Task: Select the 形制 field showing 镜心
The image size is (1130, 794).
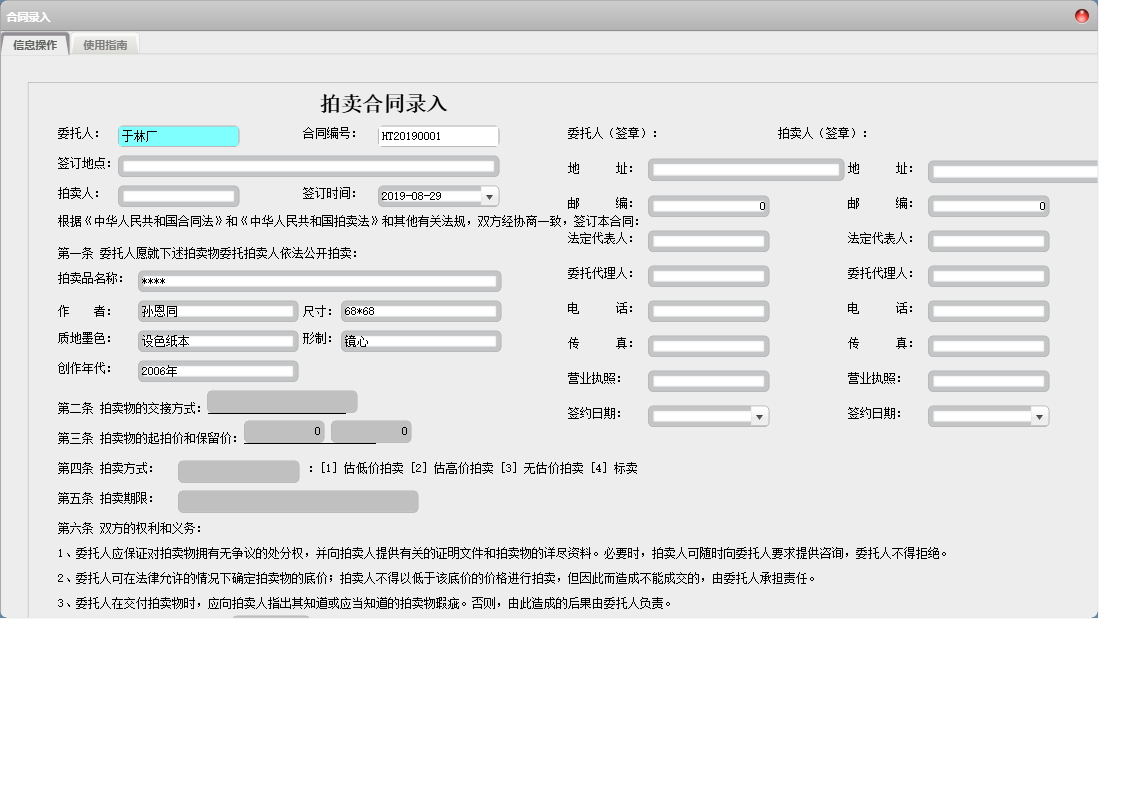Action: [x=420, y=341]
